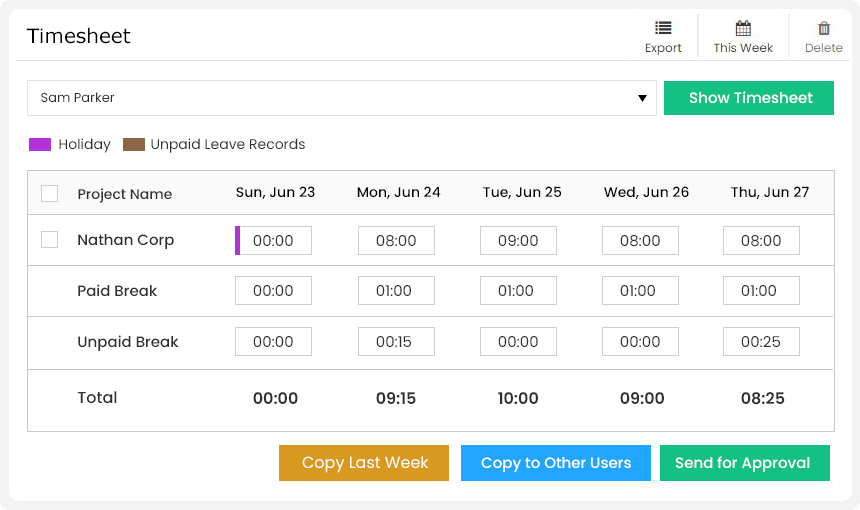Click the Show Timesheet button

coord(749,98)
